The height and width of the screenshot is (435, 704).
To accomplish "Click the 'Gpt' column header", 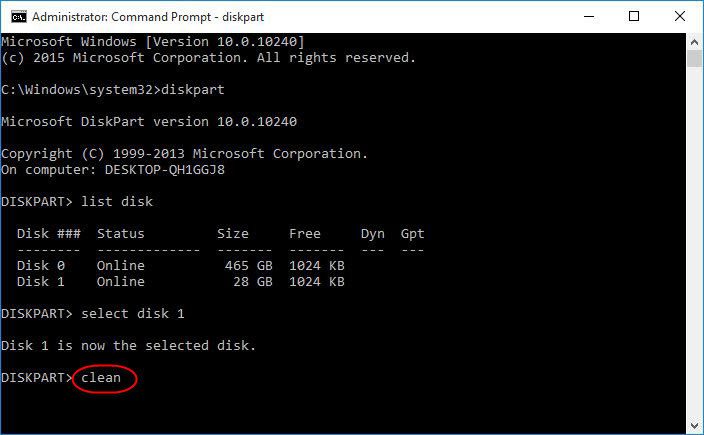I will pos(412,234).
